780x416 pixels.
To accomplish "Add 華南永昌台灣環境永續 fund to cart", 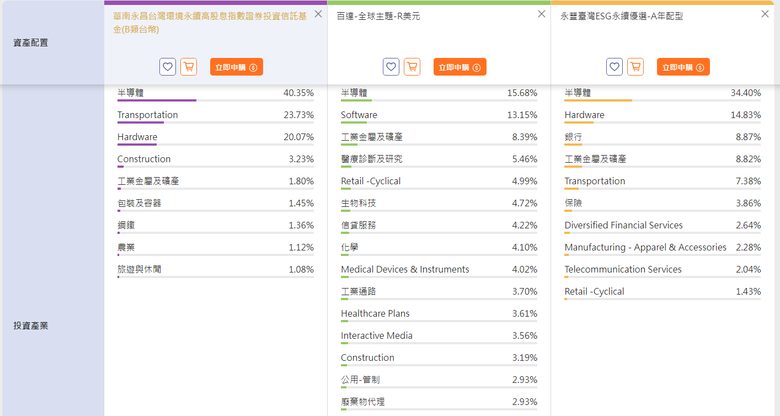I will [189, 67].
